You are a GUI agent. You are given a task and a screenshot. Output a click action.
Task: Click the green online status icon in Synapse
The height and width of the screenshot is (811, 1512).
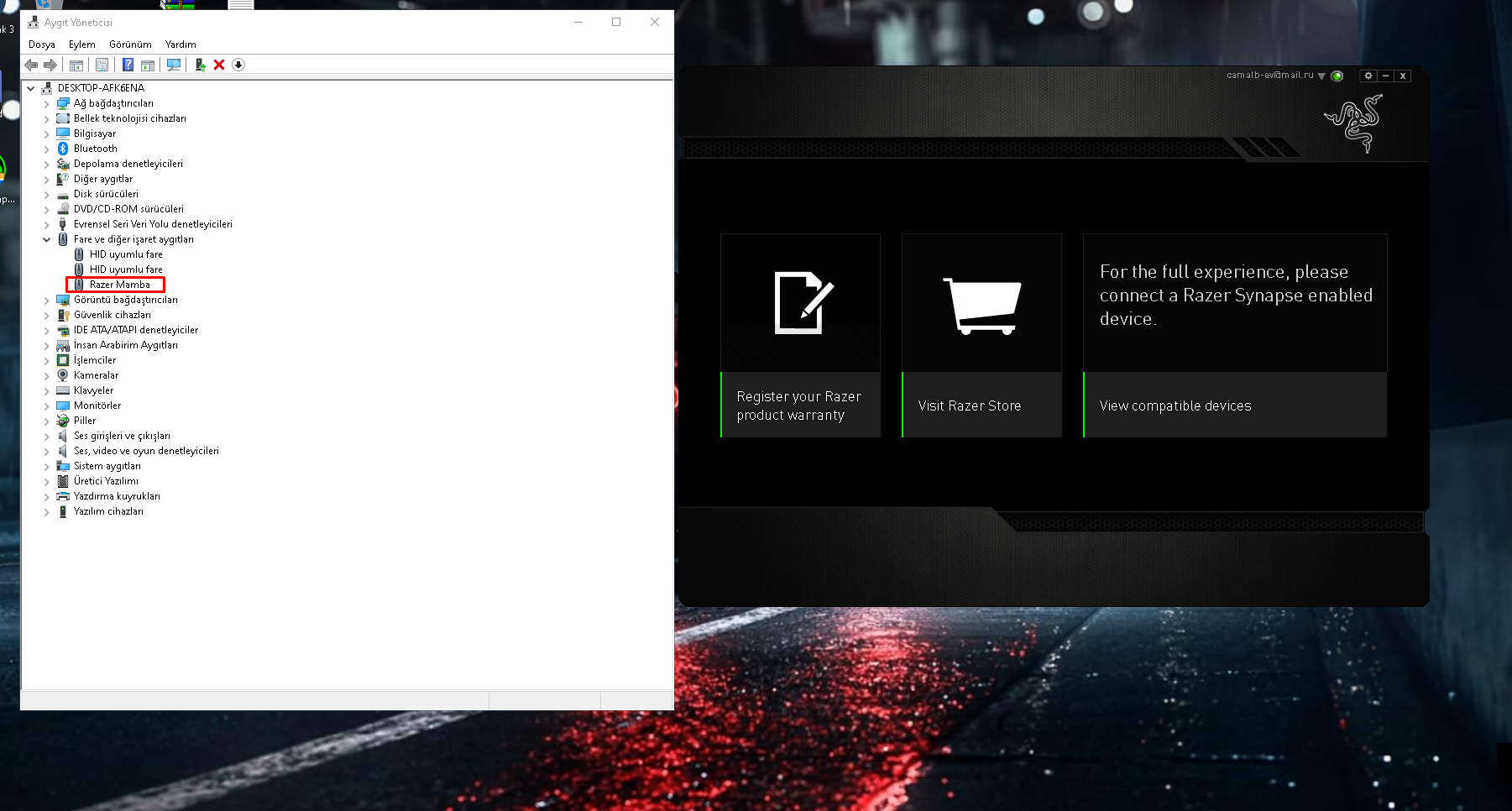point(1337,76)
